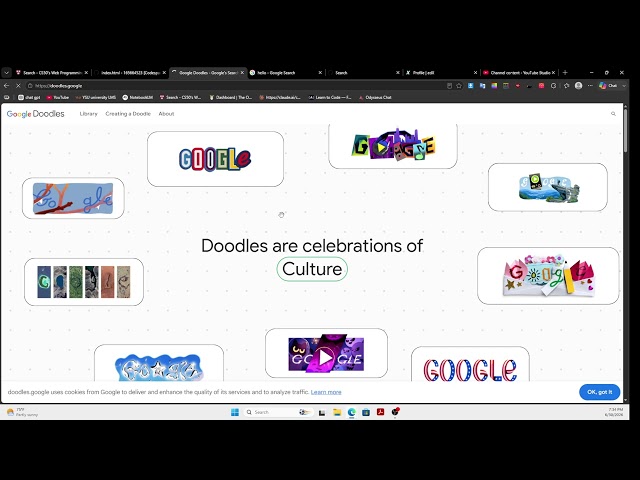Click the OK, got it button

[x=599, y=392]
